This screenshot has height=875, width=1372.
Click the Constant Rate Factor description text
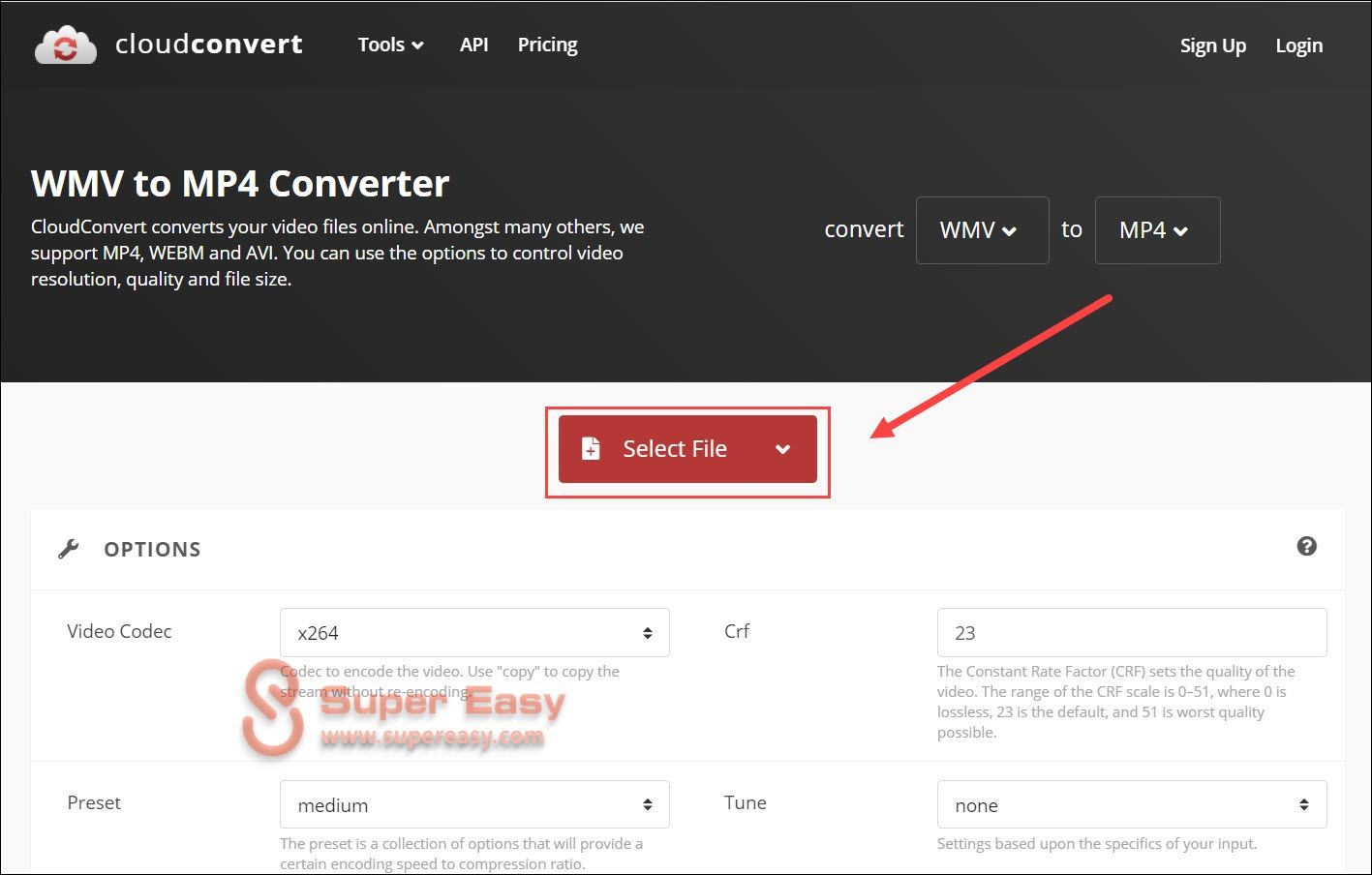pyautogui.click(x=1115, y=702)
